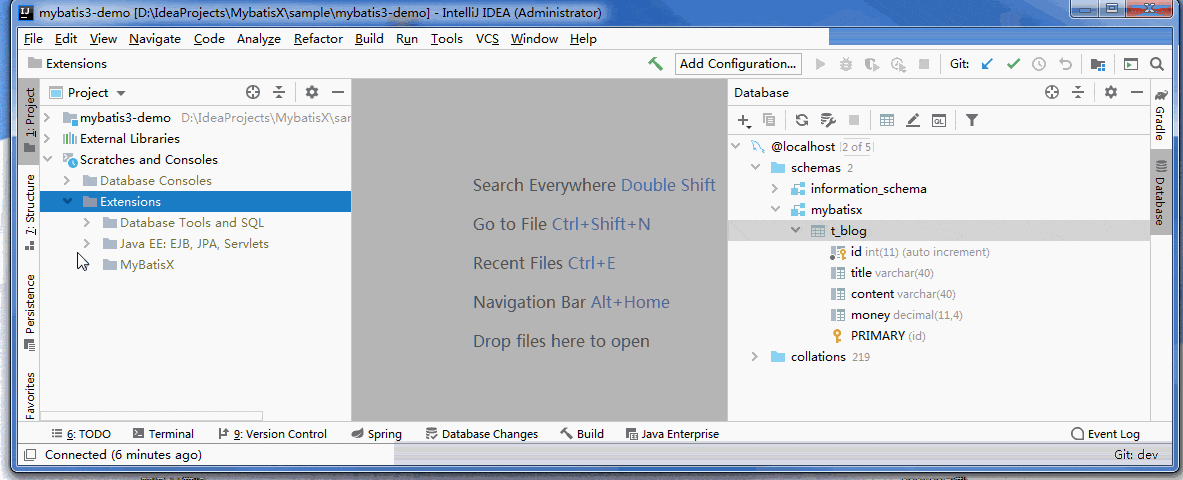Image resolution: width=1183 pixels, height=480 pixels.
Task: Collapse all in the Project panel
Action: [x=279, y=92]
